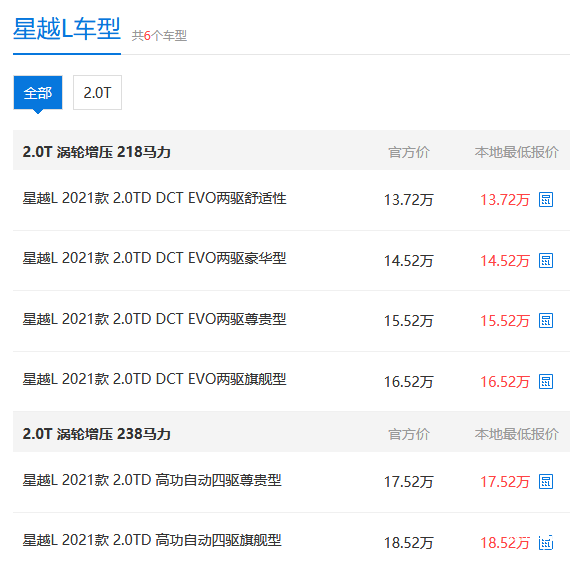The width and height of the screenshot is (570, 568).
Task: Open calculator icon for 18.52万 四驱旗舰型 row
Action: [x=546, y=543]
